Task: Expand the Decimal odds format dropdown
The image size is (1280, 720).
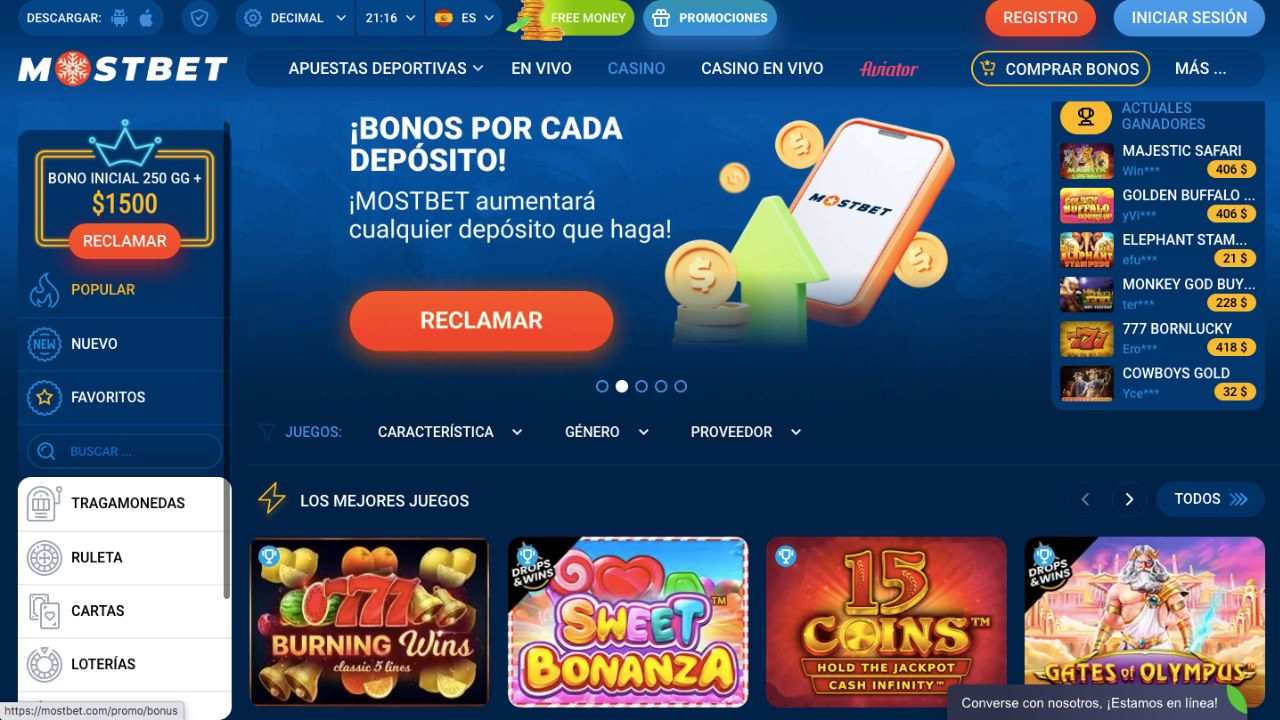Action: (295, 18)
